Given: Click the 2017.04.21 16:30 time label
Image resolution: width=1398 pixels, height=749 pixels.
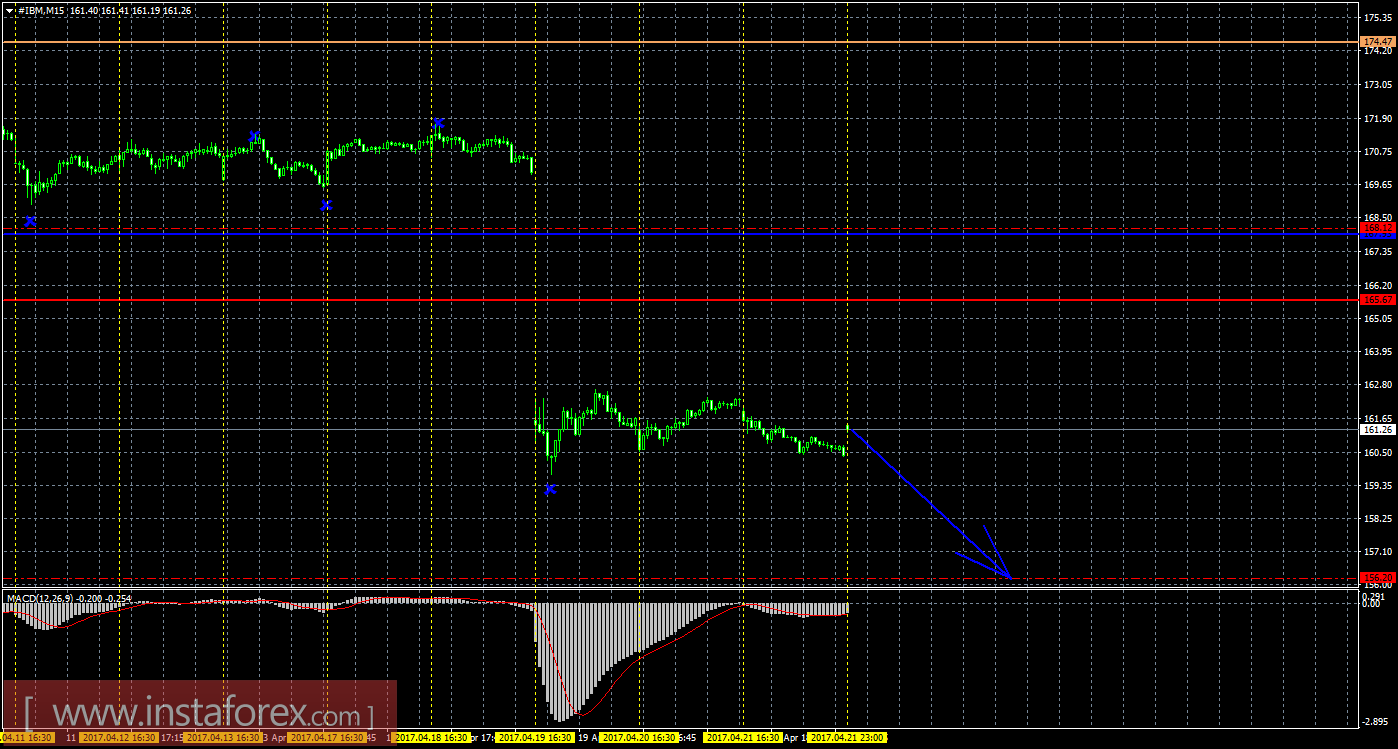Looking at the screenshot, I should [744, 737].
